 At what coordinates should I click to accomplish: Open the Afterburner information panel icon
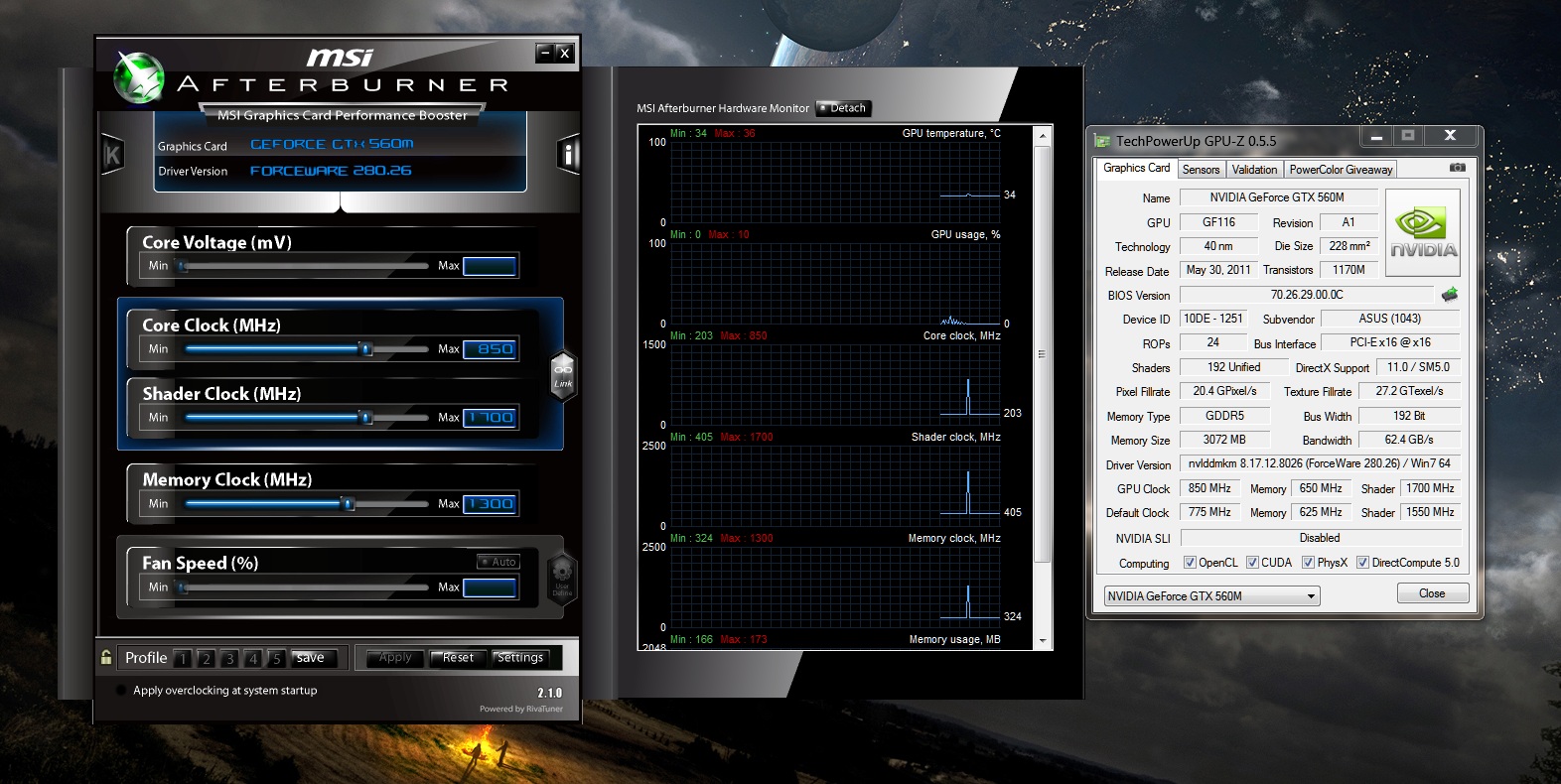pos(567,154)
